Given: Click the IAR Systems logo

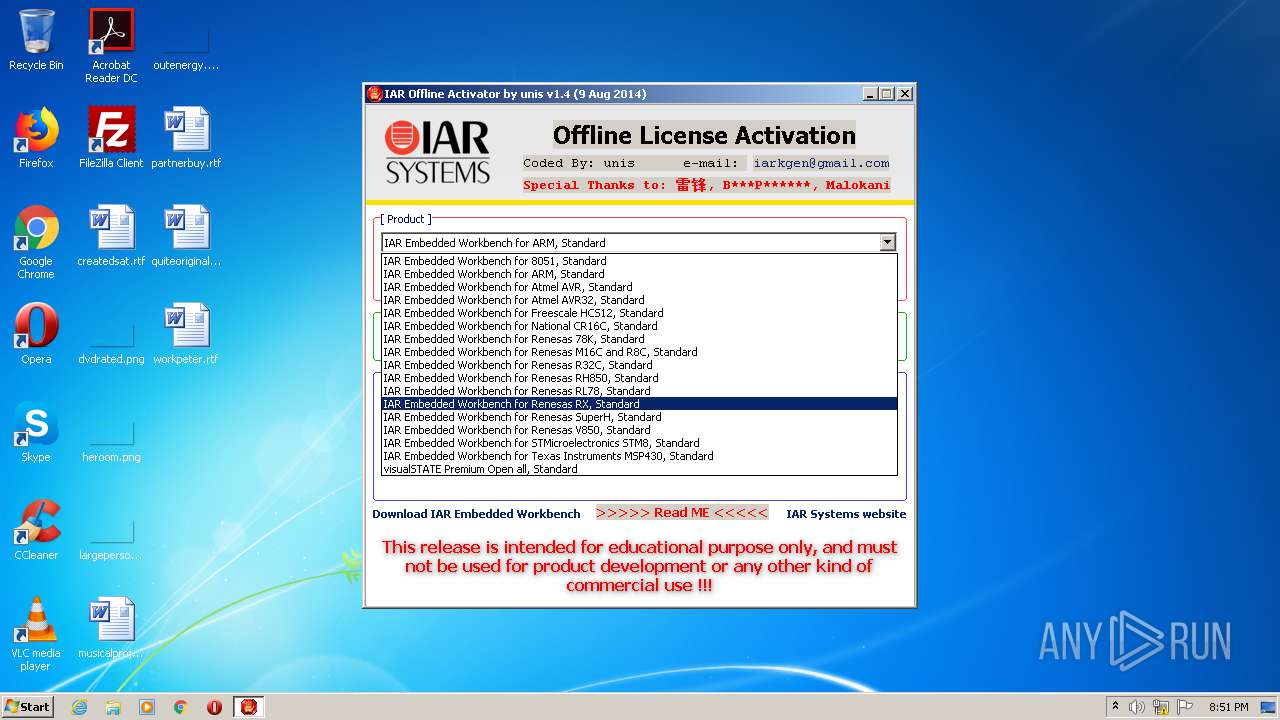Looking at the screenshot, I should tap(438, 152).
